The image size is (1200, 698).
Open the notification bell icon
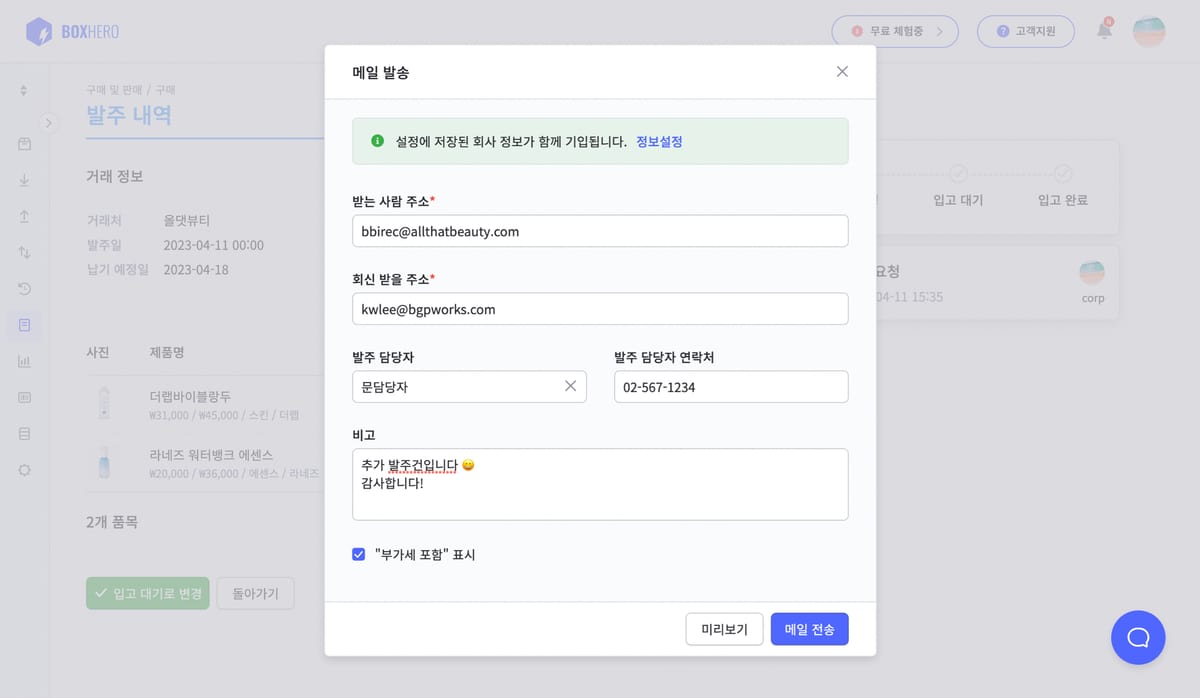point(1102,31)
